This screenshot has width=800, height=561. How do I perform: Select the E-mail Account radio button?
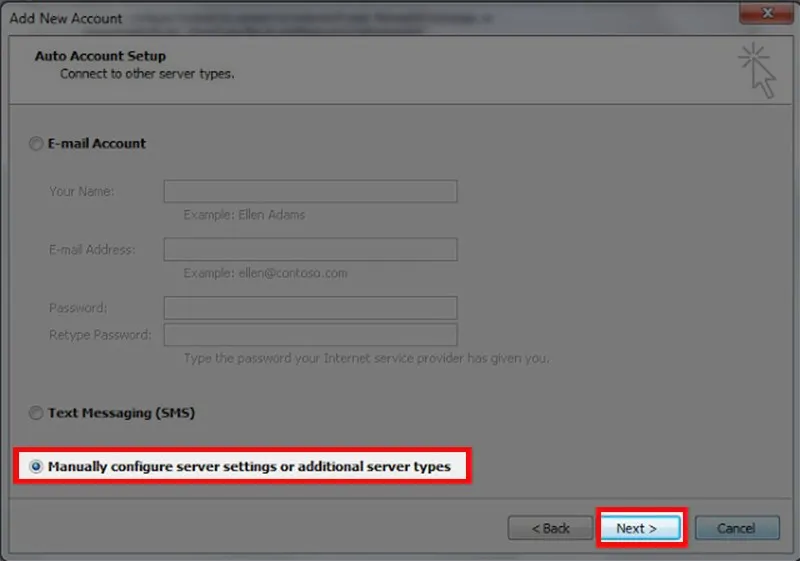[x=37, y=144]
